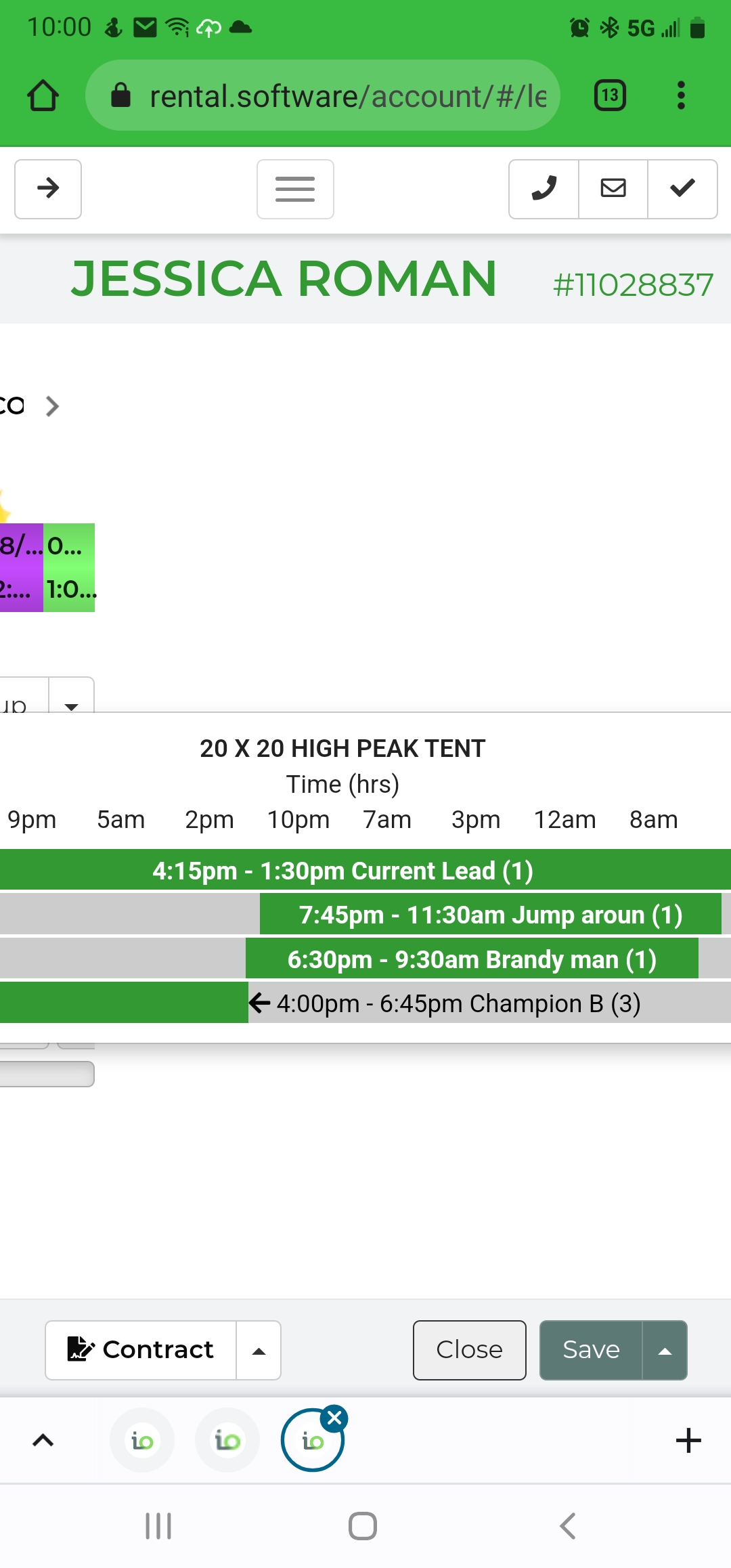This screenshot has width=731, height=1568.
Task: Expand the Save options caret
Action: (x=665, y=1350)
